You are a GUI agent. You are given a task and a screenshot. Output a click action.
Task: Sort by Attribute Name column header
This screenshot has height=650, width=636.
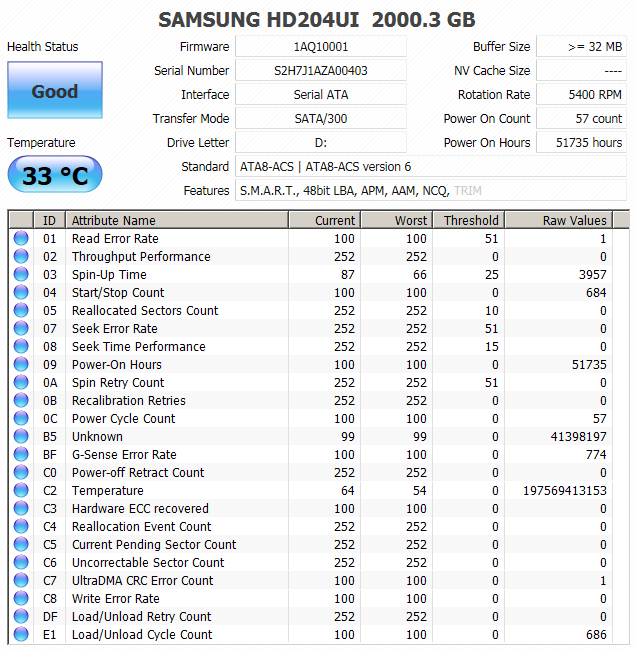coord(177,220)
